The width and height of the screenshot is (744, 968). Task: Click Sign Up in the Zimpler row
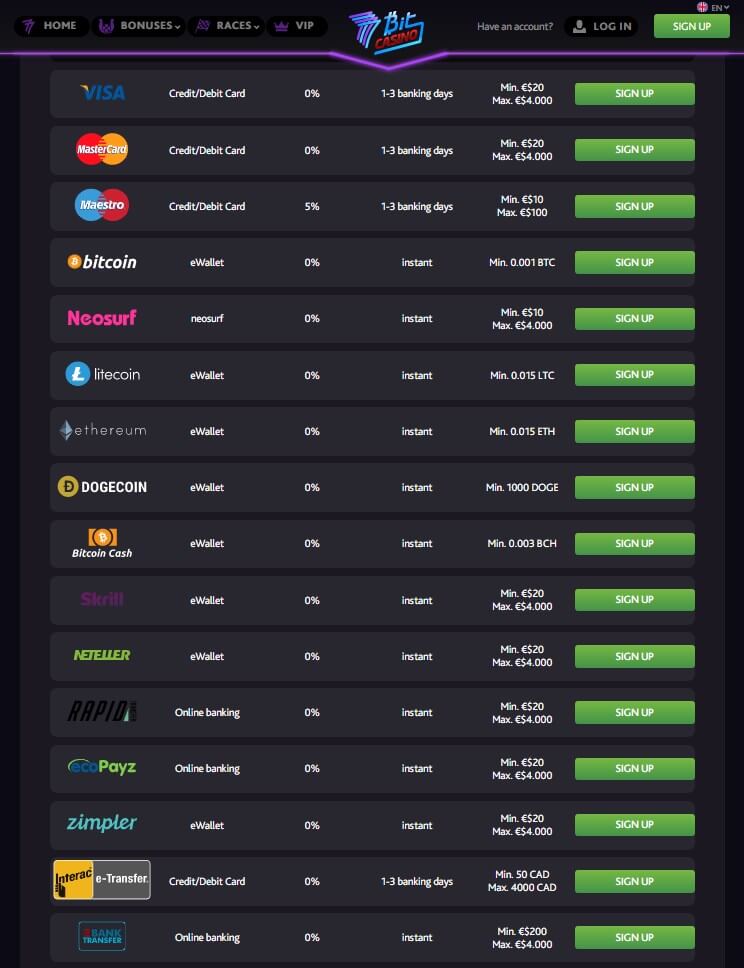(x=634, y=825)
